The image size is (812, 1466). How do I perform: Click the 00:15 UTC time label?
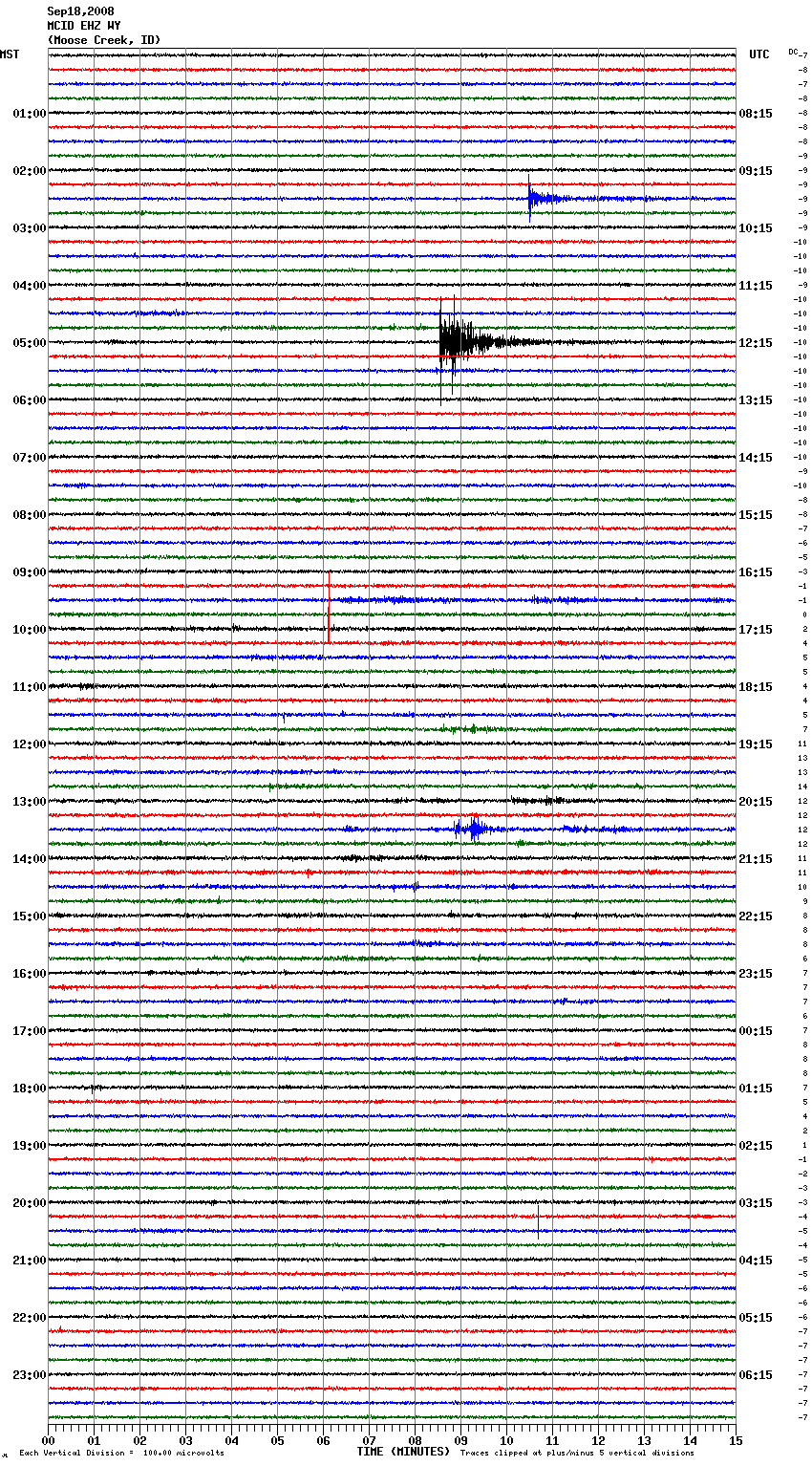point(756,1031)
